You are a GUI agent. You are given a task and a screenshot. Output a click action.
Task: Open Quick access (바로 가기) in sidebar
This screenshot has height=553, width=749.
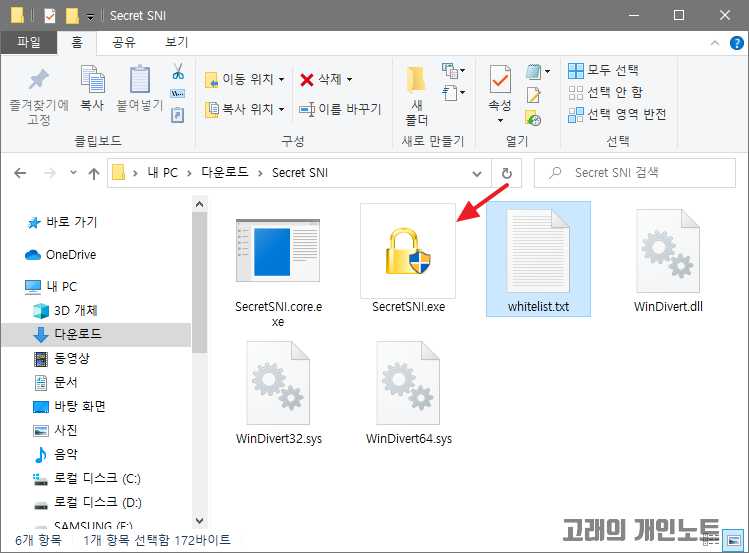point(62,222)
